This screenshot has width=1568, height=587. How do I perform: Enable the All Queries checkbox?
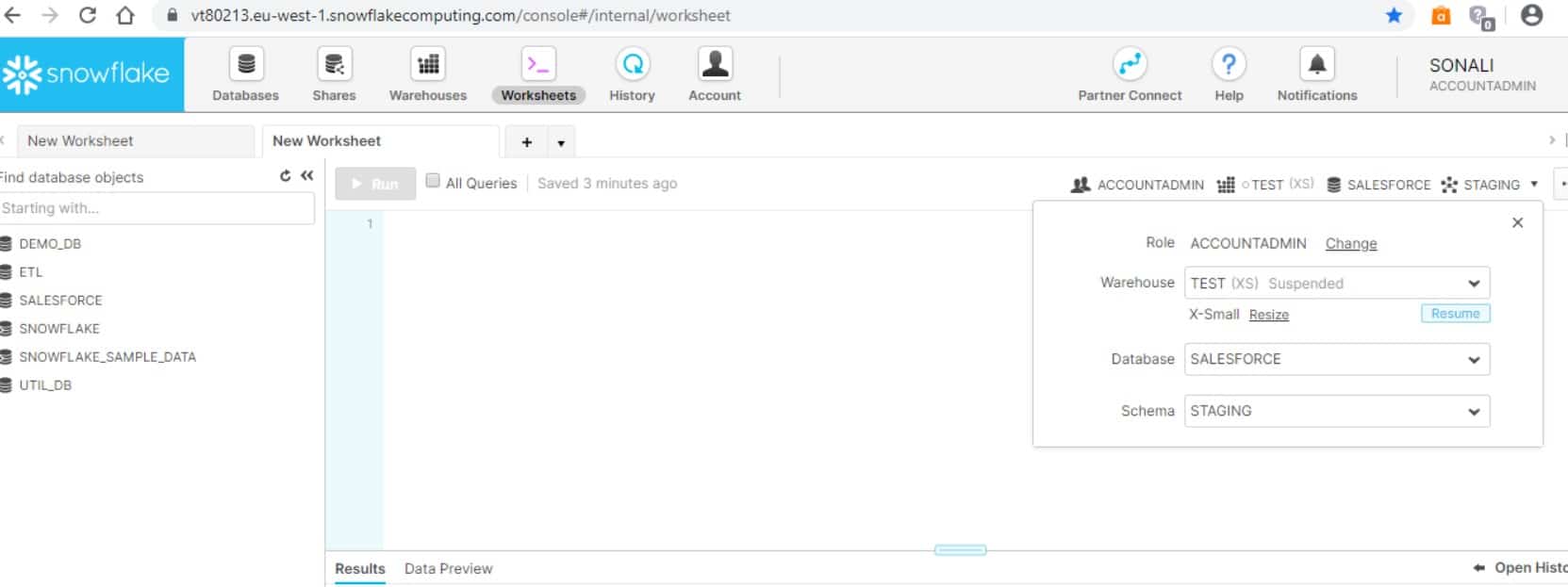click(x=433, y=181)
